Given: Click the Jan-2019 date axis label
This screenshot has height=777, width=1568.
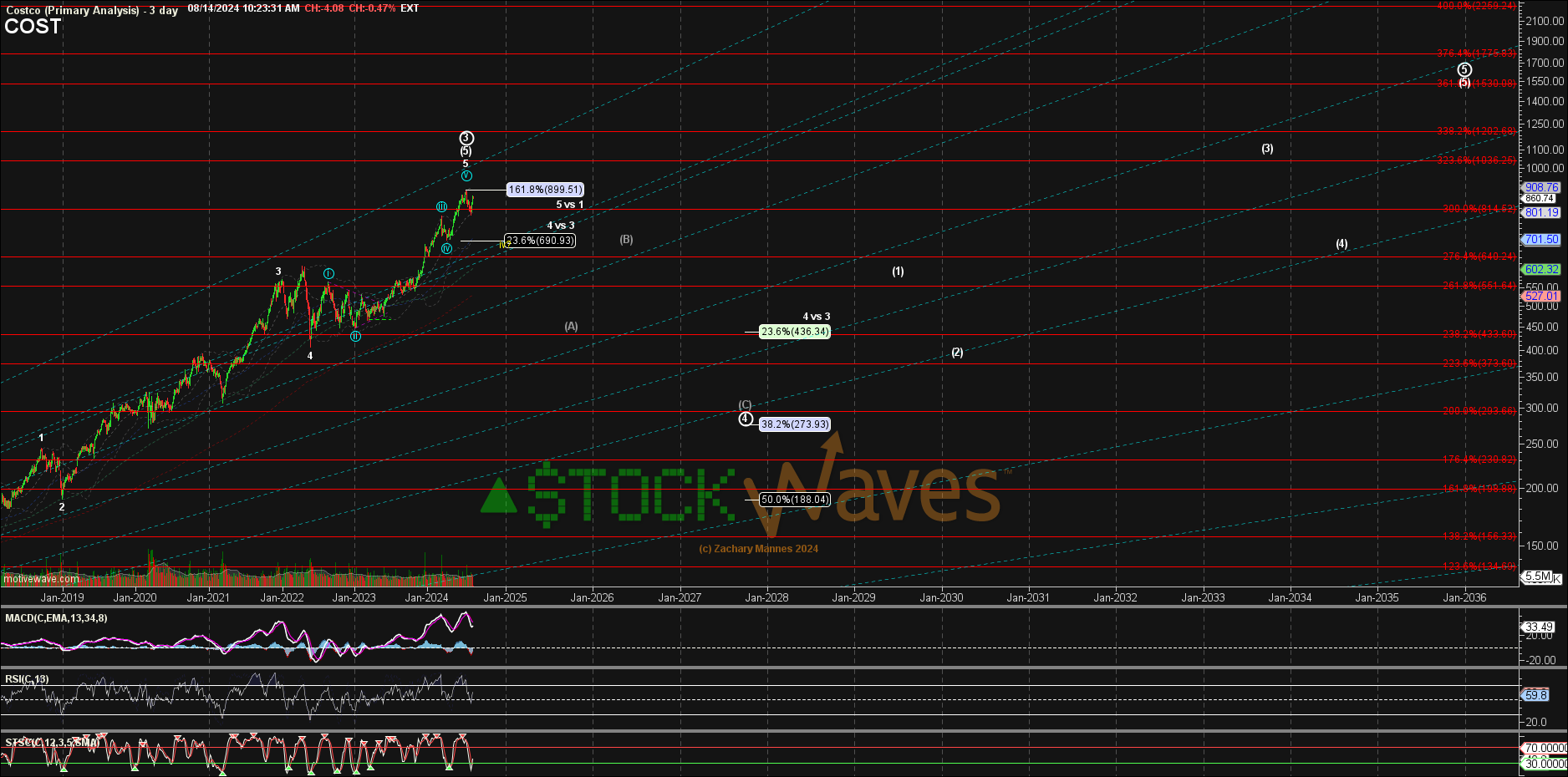Looking at the screenshot, I should point(62,597).
